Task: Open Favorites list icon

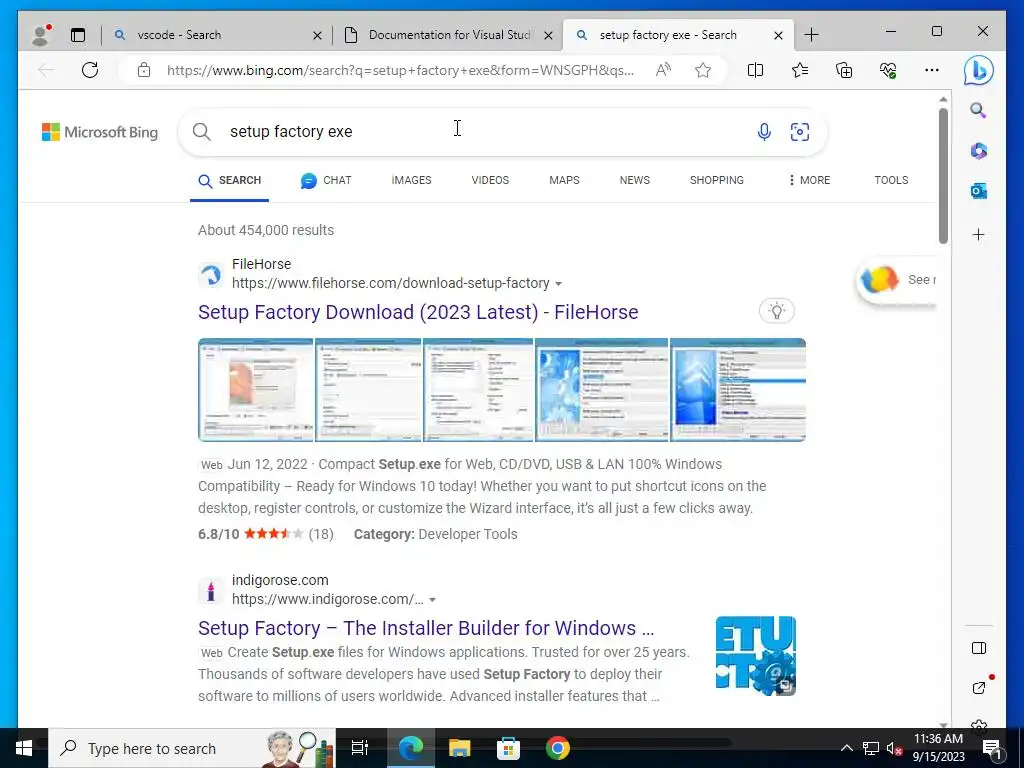Action: [800, 70]
